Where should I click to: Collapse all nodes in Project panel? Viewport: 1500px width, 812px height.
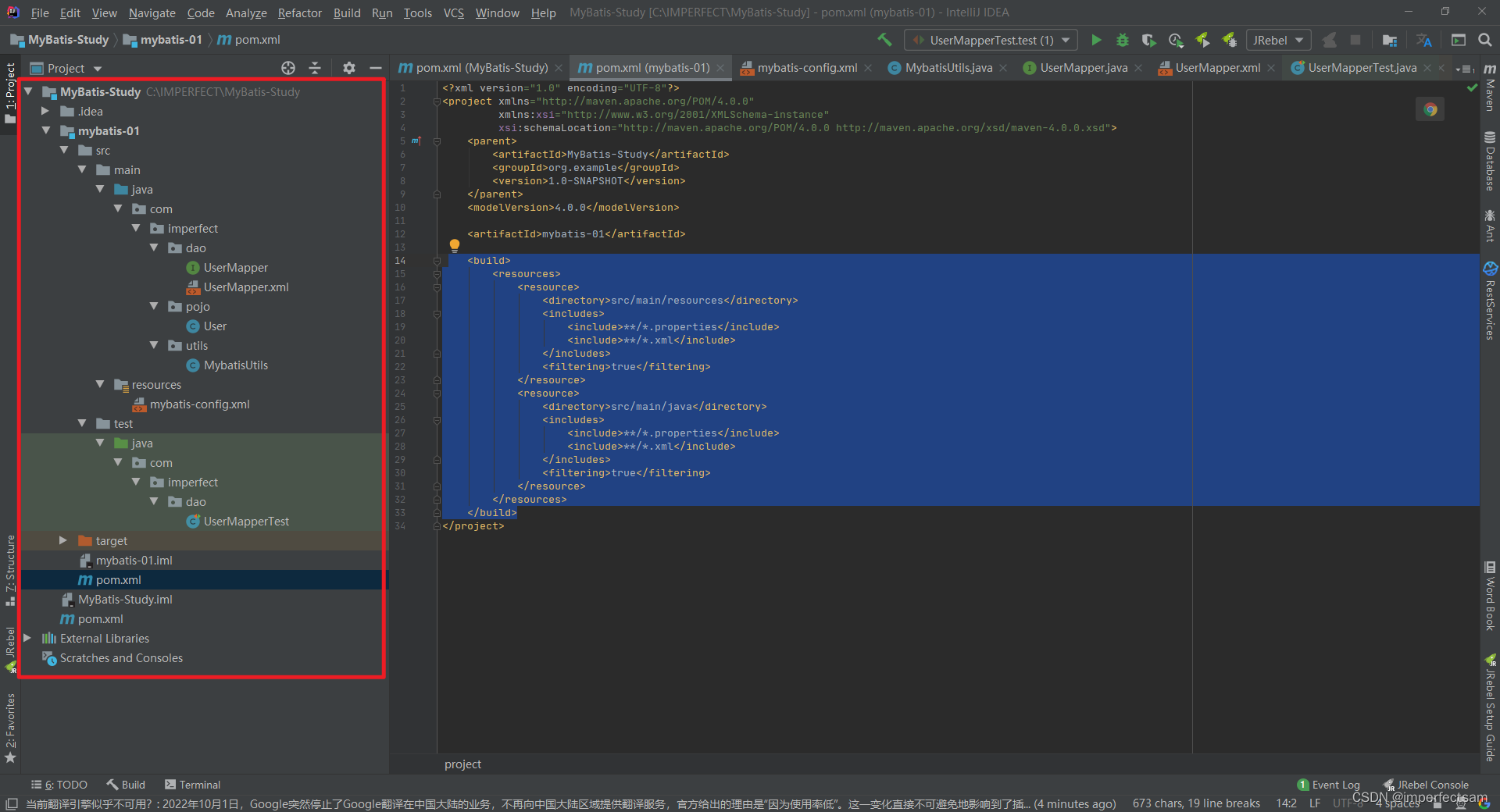click(x=315, y=68)
